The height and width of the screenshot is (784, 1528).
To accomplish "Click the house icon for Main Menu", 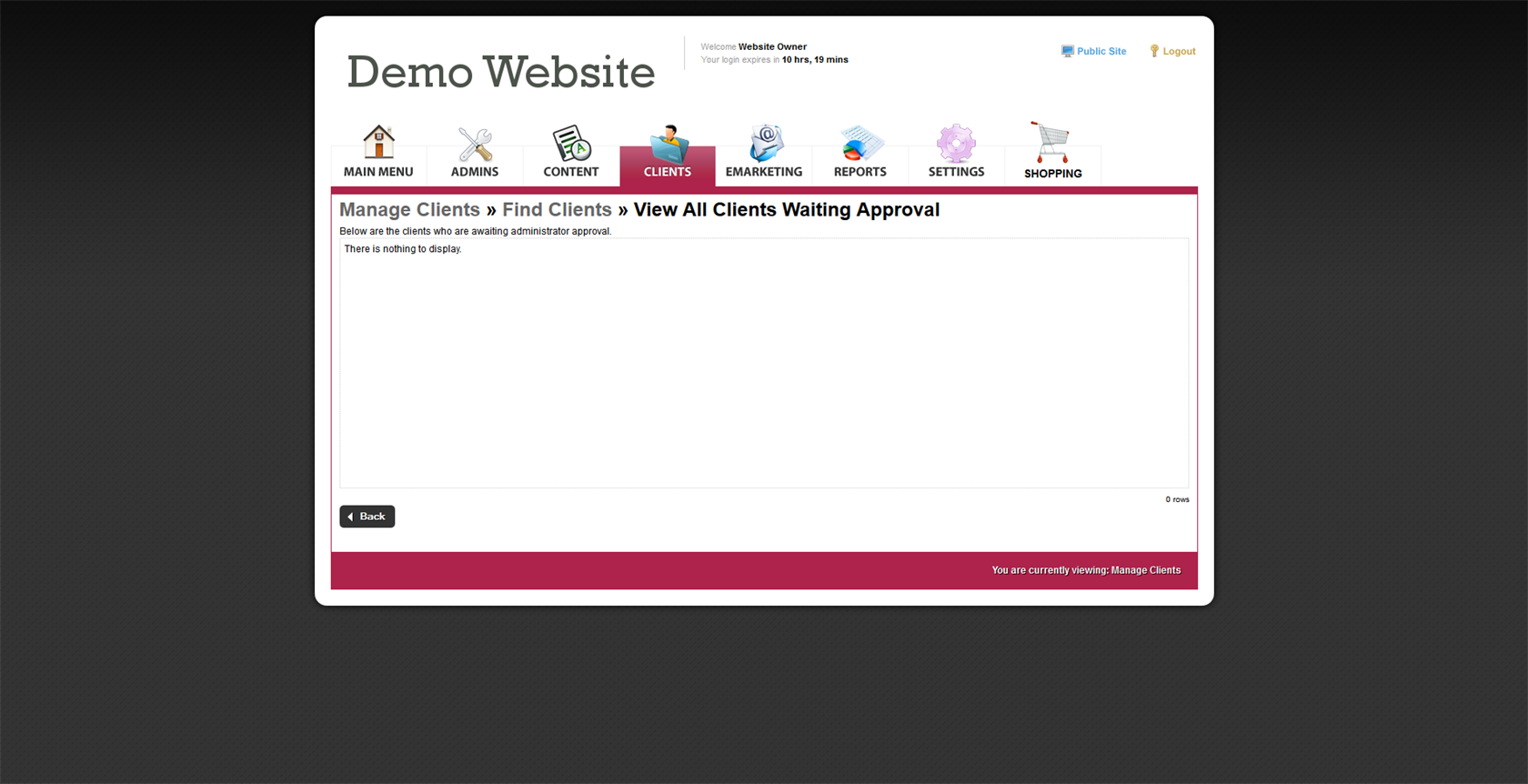I will pyautogui.click(x=378, y=142).
